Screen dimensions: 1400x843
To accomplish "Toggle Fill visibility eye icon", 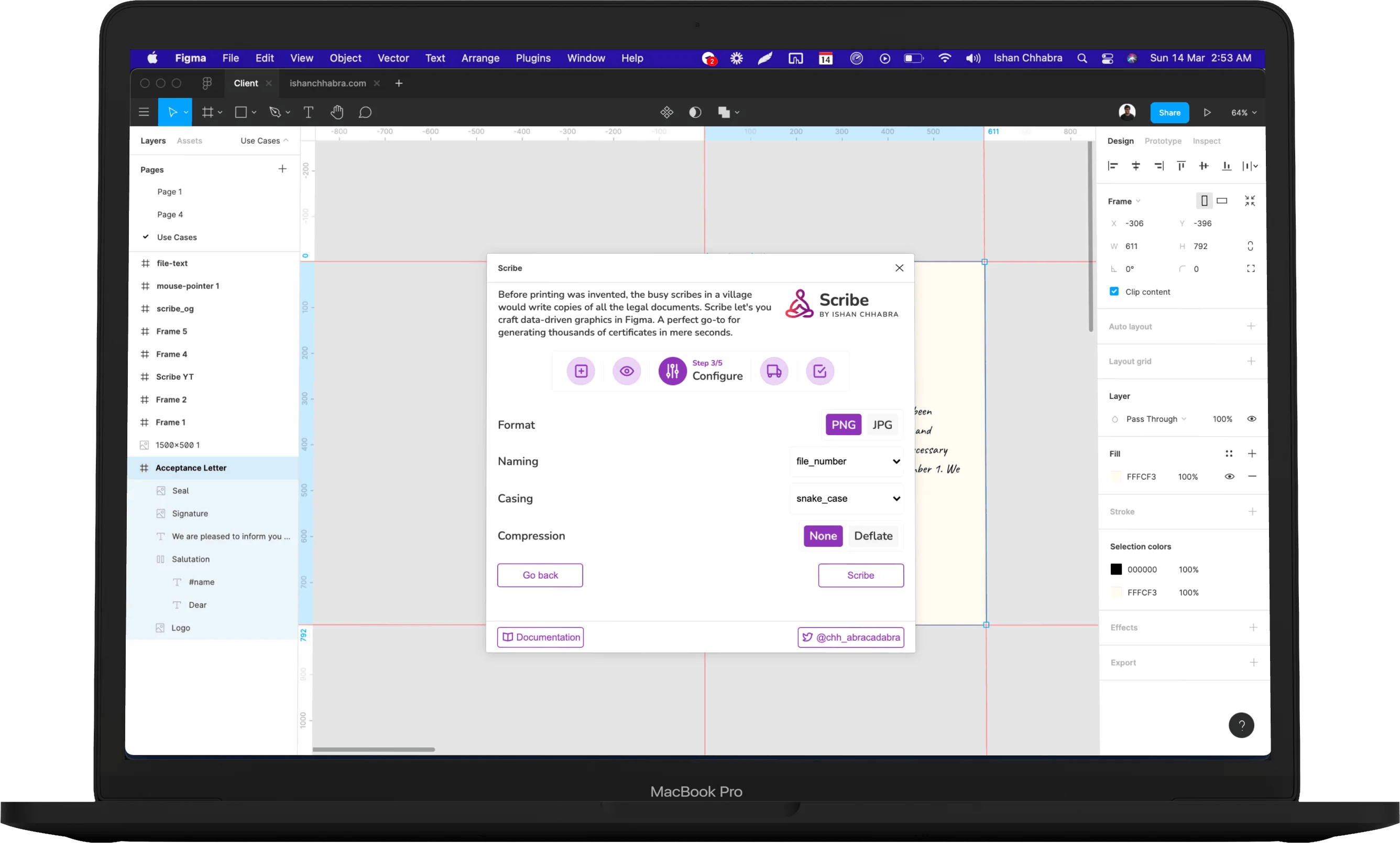I will (x=1229, y=477).
